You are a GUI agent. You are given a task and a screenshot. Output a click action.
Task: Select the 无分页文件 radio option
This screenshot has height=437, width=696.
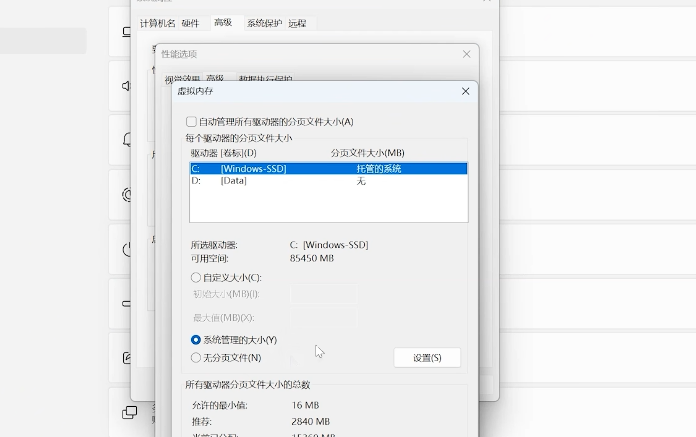pyautogui.click(x=196, y=357)
